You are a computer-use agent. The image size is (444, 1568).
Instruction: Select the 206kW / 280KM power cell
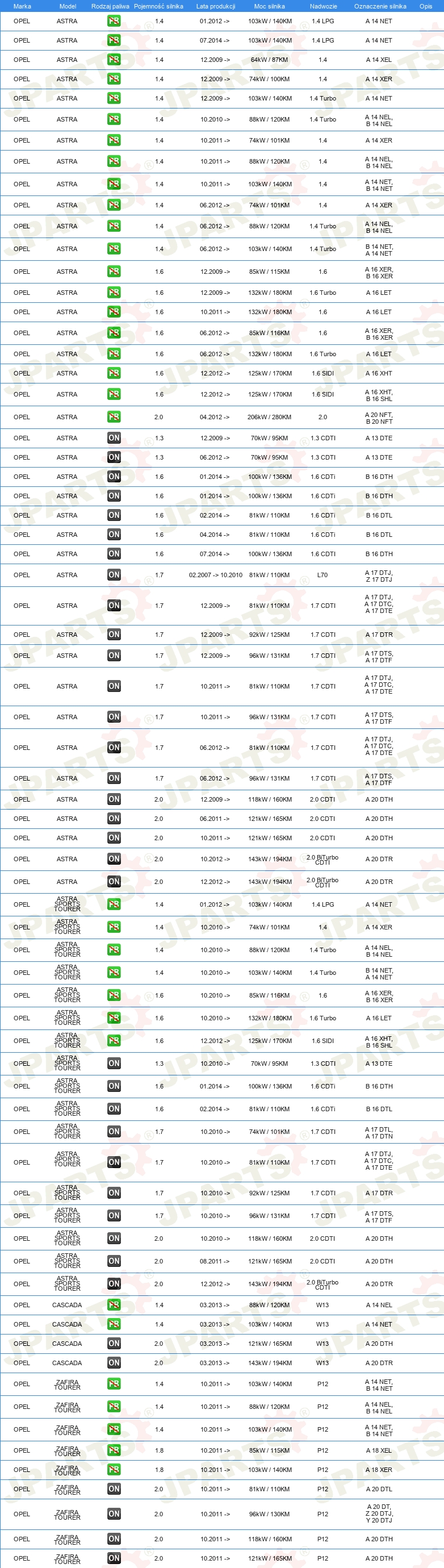point(270,417)
